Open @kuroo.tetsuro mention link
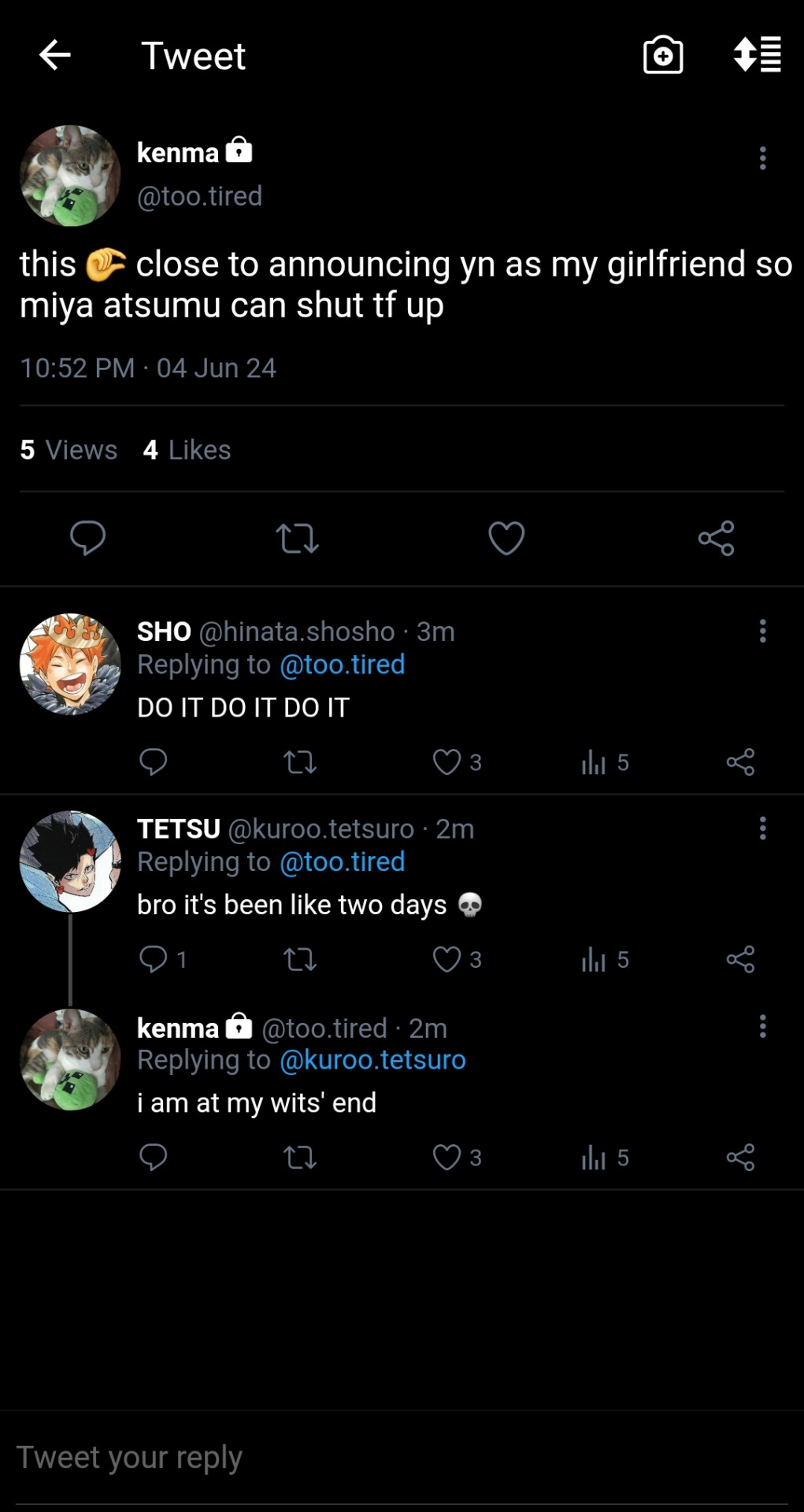The image size is (804, 1512). click(x=372, y=1060)
